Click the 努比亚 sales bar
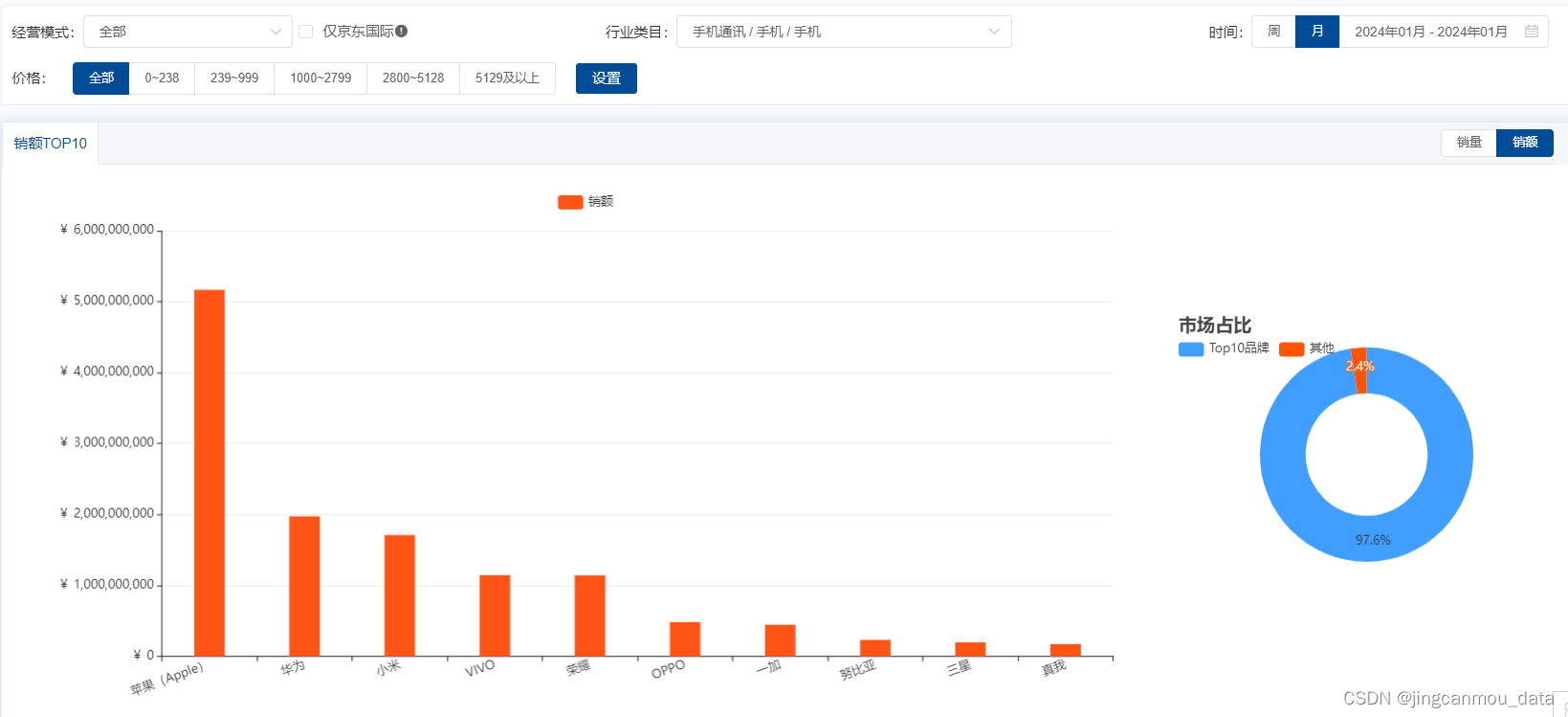 coord(875,648)
